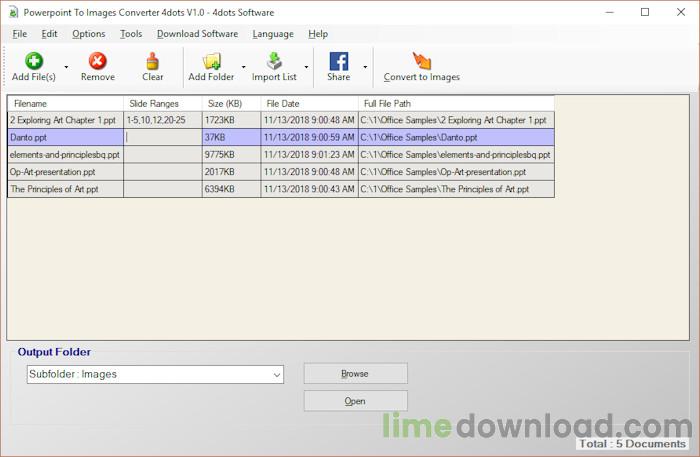
Task: Click the Add Folder icon
Action: 212,61
